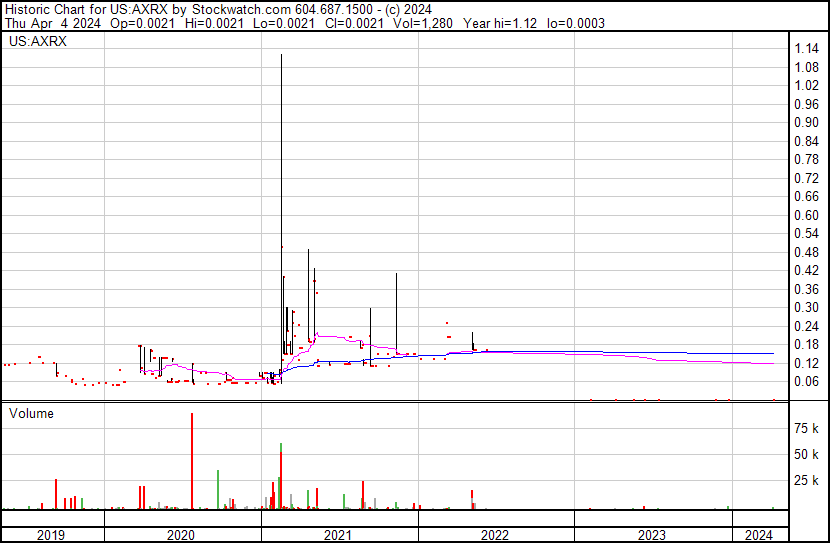Click the 0.48 price axis value
This screenshot has width=830, height=543.
807,252
